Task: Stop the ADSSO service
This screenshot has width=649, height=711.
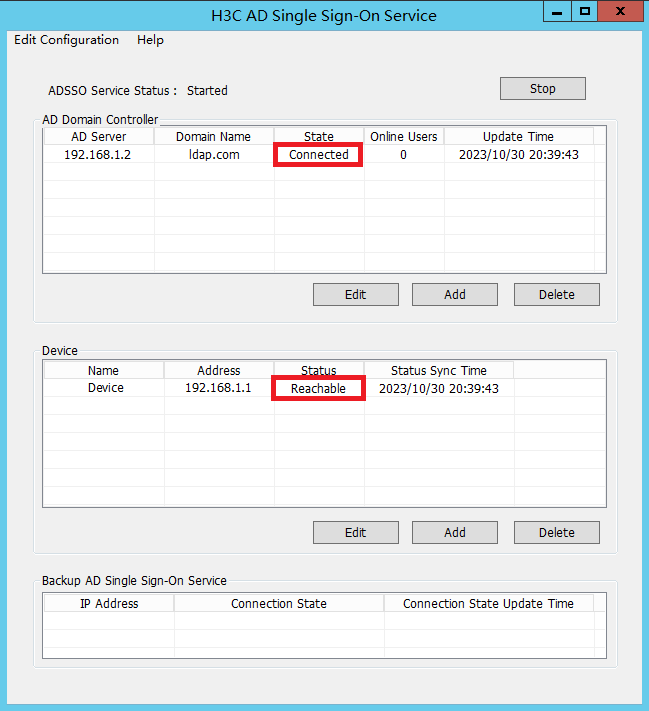Action: point(542,88)
